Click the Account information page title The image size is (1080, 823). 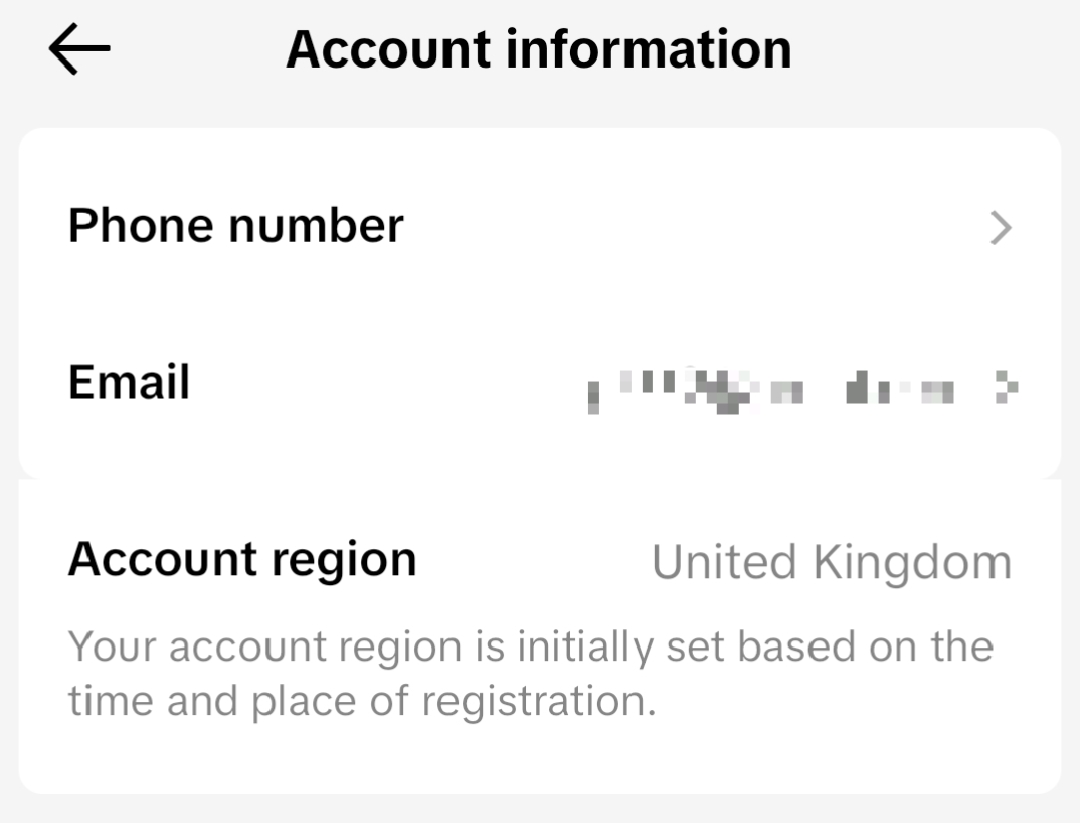pyautogui.click(x=539, y=50)
